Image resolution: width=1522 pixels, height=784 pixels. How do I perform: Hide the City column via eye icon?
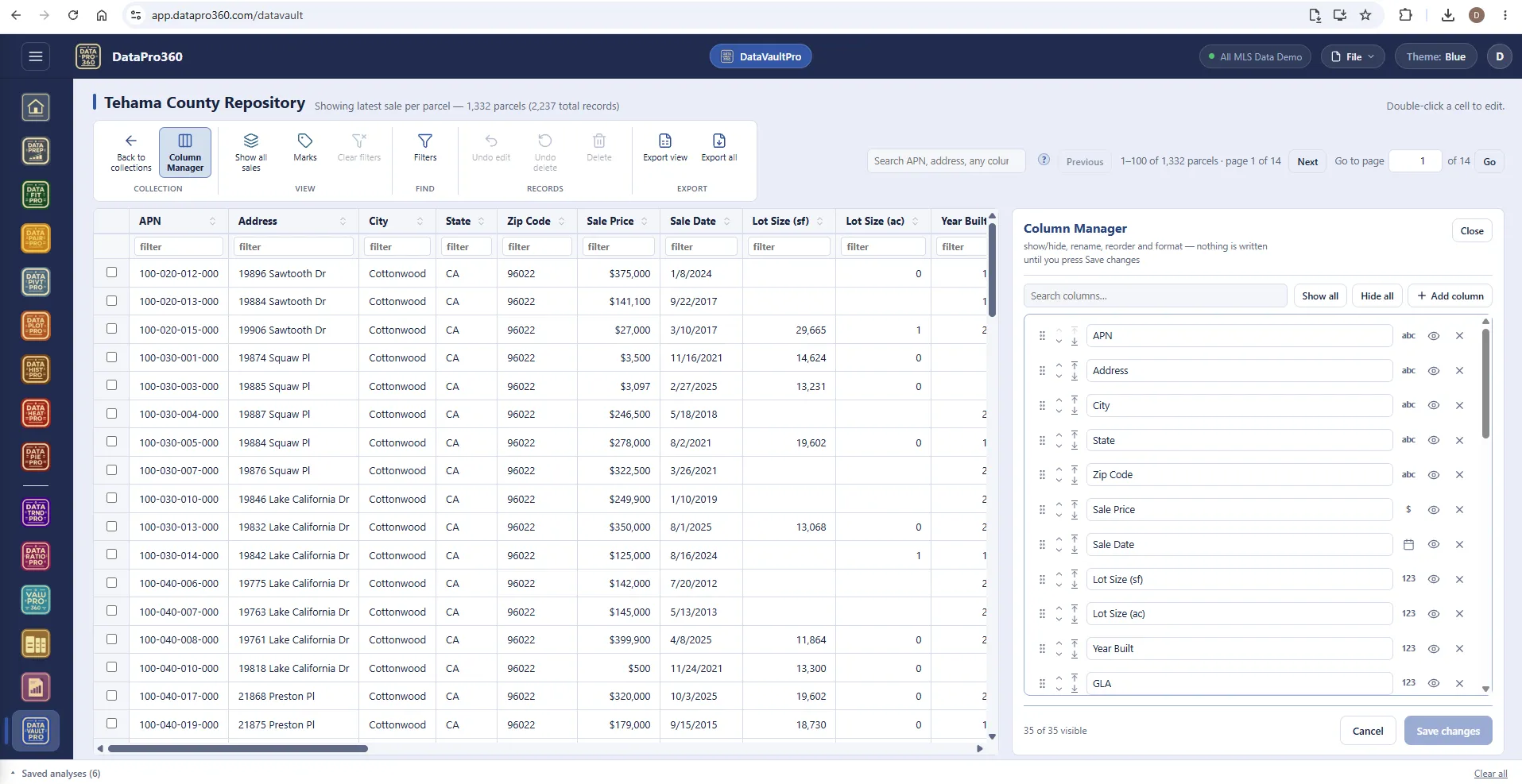pyautogui.click(x=1434, y=405)
